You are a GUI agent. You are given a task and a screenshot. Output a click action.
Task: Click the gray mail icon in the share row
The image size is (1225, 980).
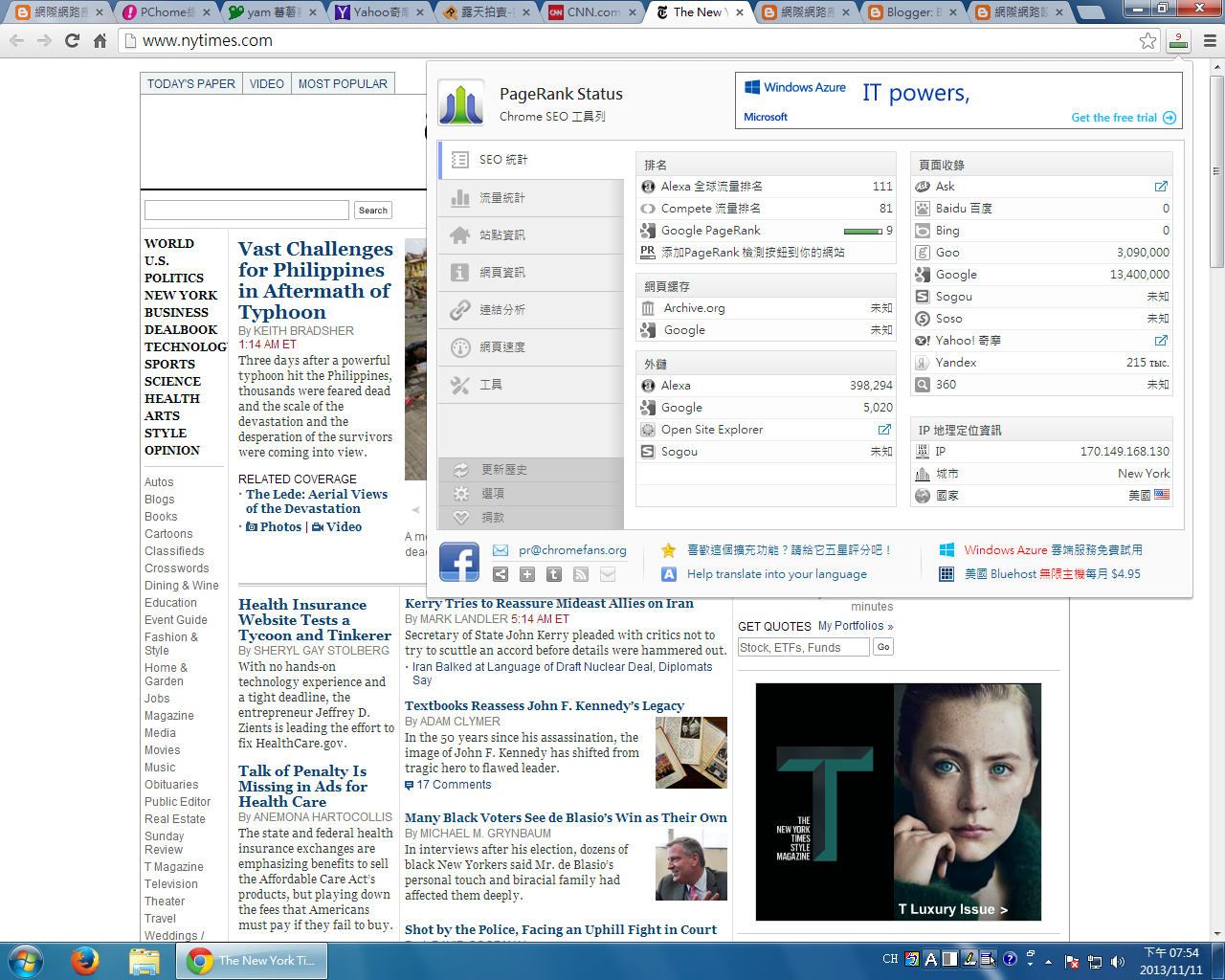point(608,574)
